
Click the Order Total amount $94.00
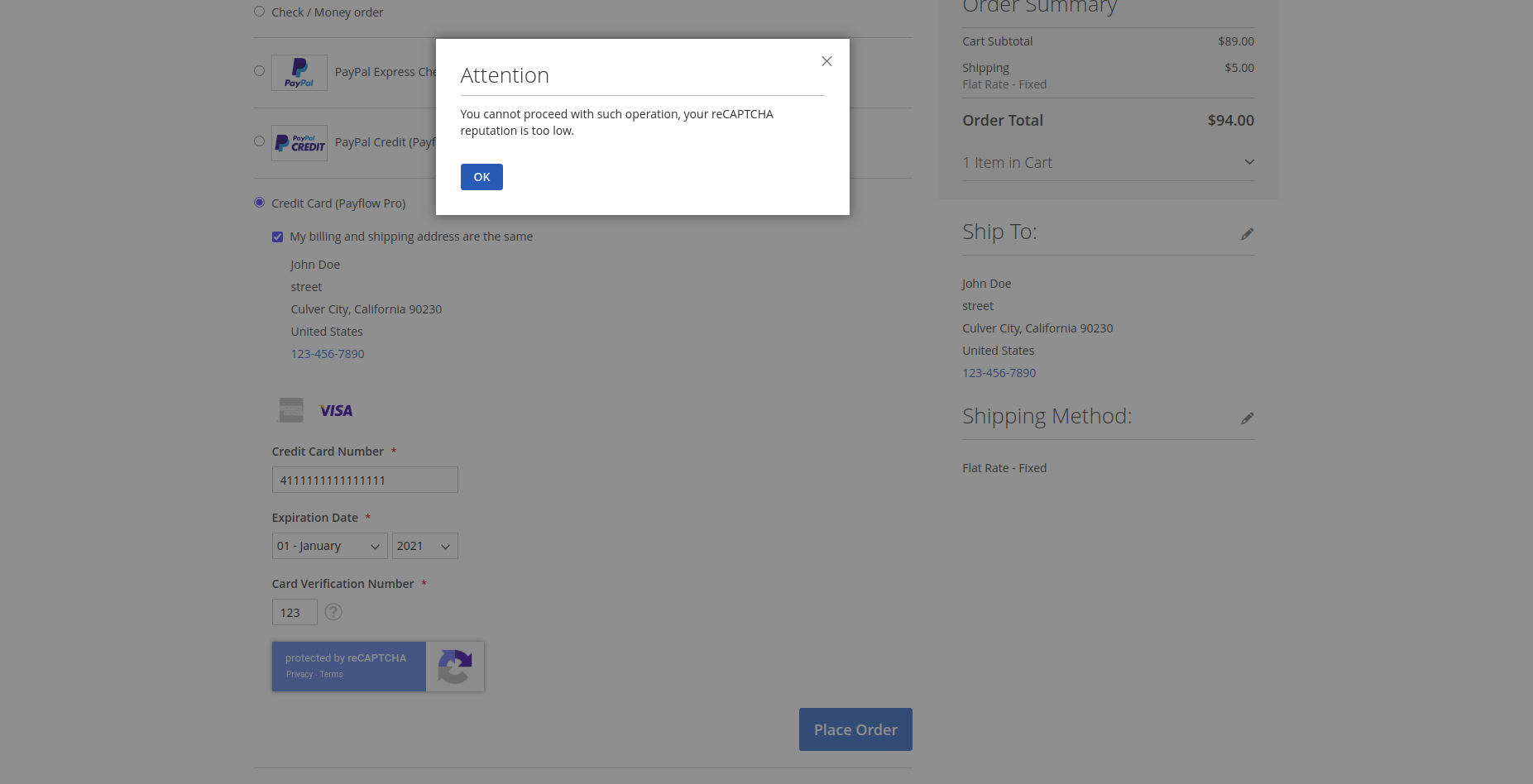click(x=1230, y=121)
